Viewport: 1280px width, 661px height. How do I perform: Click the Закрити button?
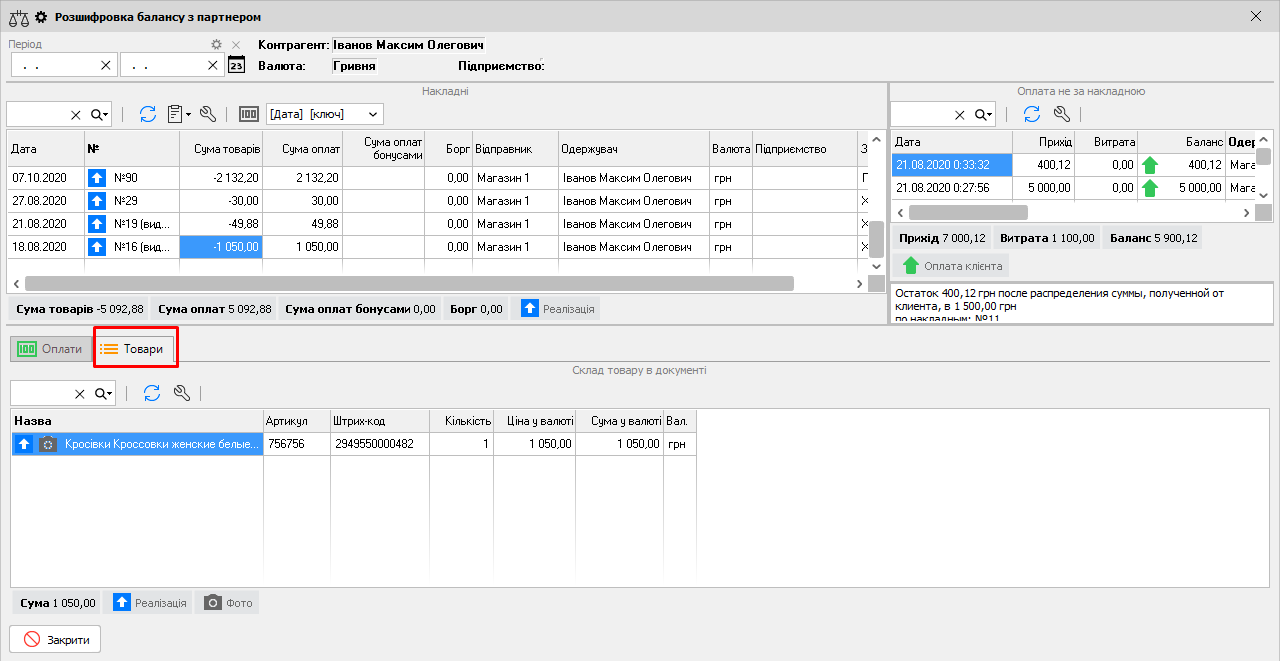(56, 640)
